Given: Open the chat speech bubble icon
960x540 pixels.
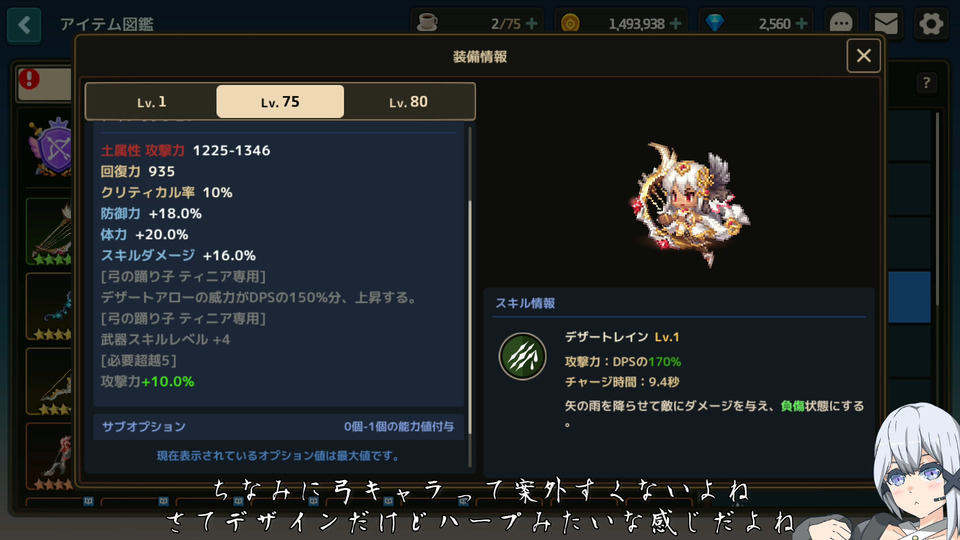Looking at the screenshot, I should point(841,24).
